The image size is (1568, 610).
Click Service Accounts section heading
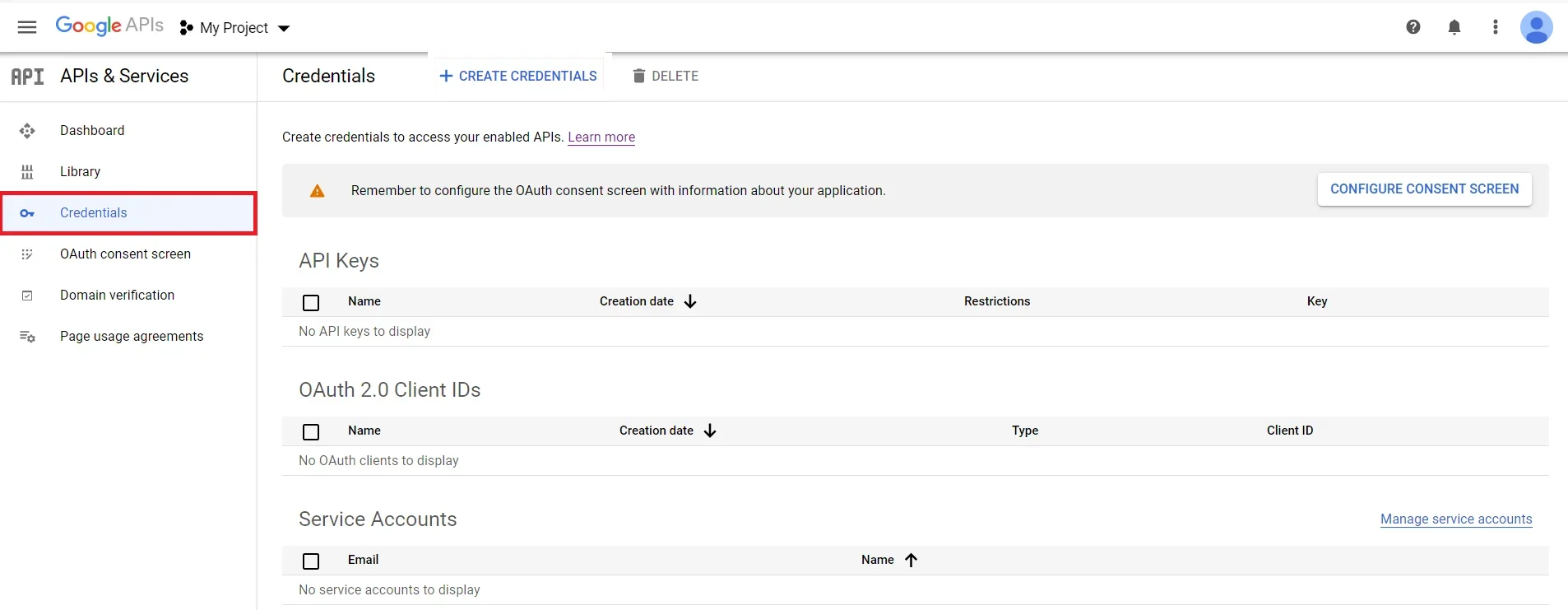pyautogui.click(x=378, y=519)
